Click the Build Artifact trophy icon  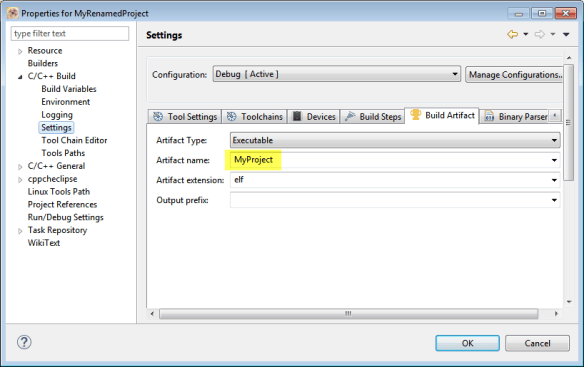click(415, 115)
